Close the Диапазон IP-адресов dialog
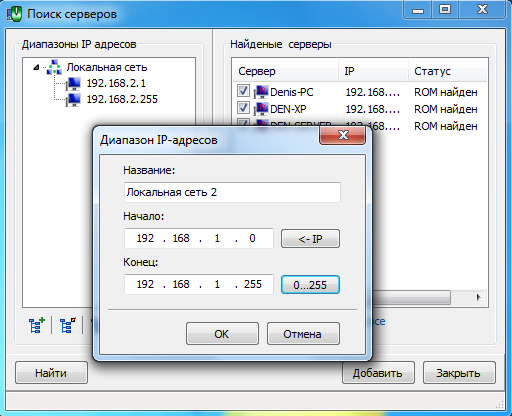This screenshot has width=512, height=416. point(343,135)
